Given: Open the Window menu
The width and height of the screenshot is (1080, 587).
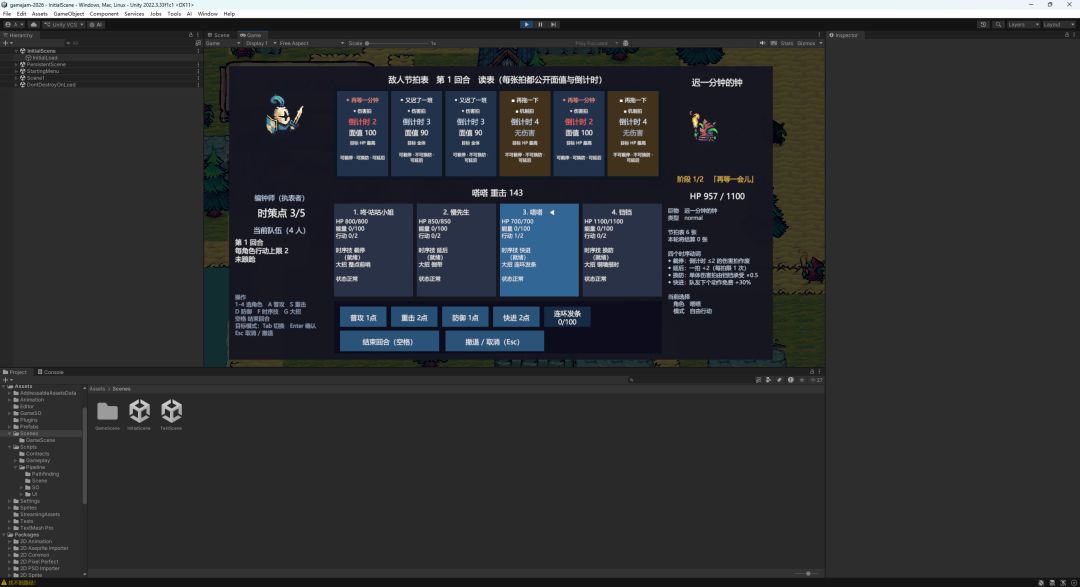Looking at the screenshot, I should 207,14.
